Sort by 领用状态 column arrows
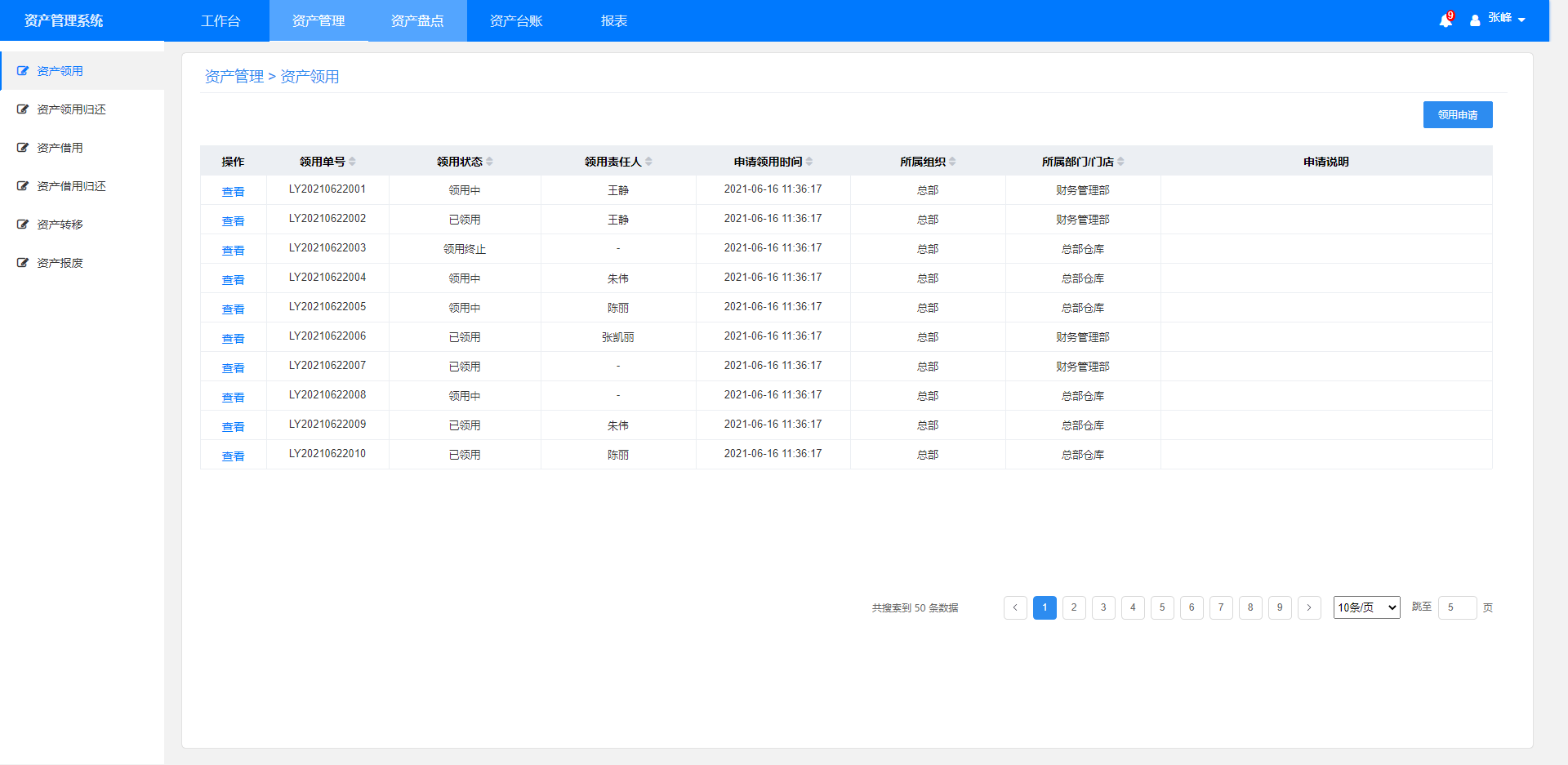The width and height of the screenshot is (1568, 765). point(489,162)
